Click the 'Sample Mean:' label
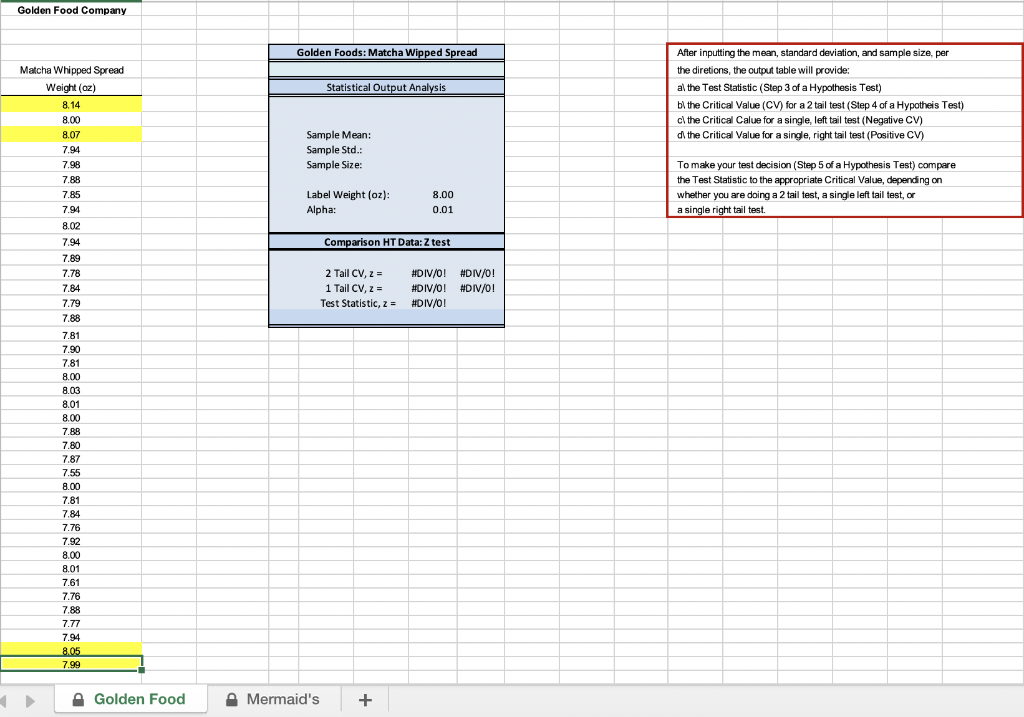The width and height of the screenshot is (1024, 717). [338, 135]
